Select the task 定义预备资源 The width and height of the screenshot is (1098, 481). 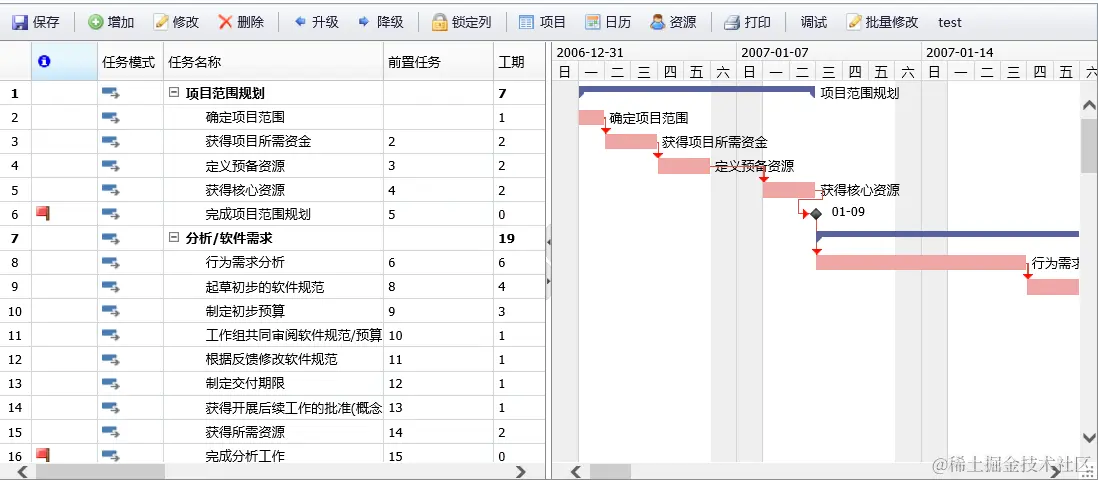click(x=245, y=166)
